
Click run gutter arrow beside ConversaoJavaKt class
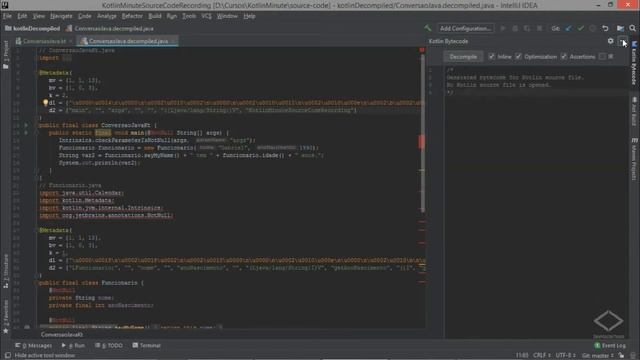tap(26, 125)
